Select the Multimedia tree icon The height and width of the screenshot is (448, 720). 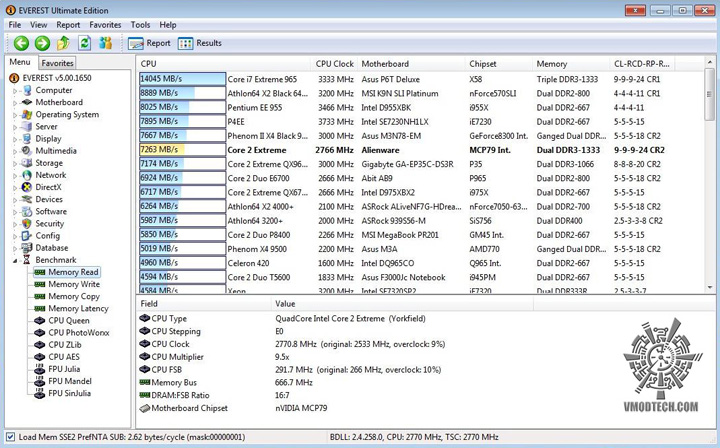tap(27, 151)
